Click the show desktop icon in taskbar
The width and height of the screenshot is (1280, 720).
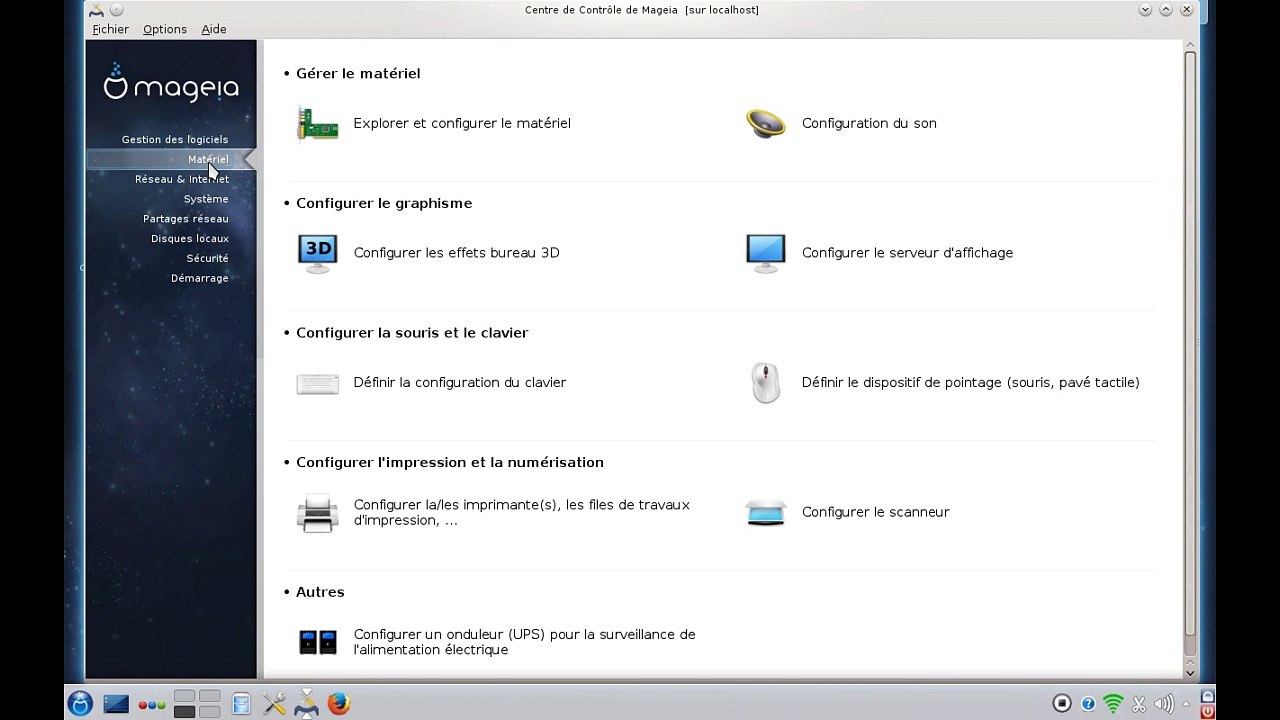[x=116, y=704]
